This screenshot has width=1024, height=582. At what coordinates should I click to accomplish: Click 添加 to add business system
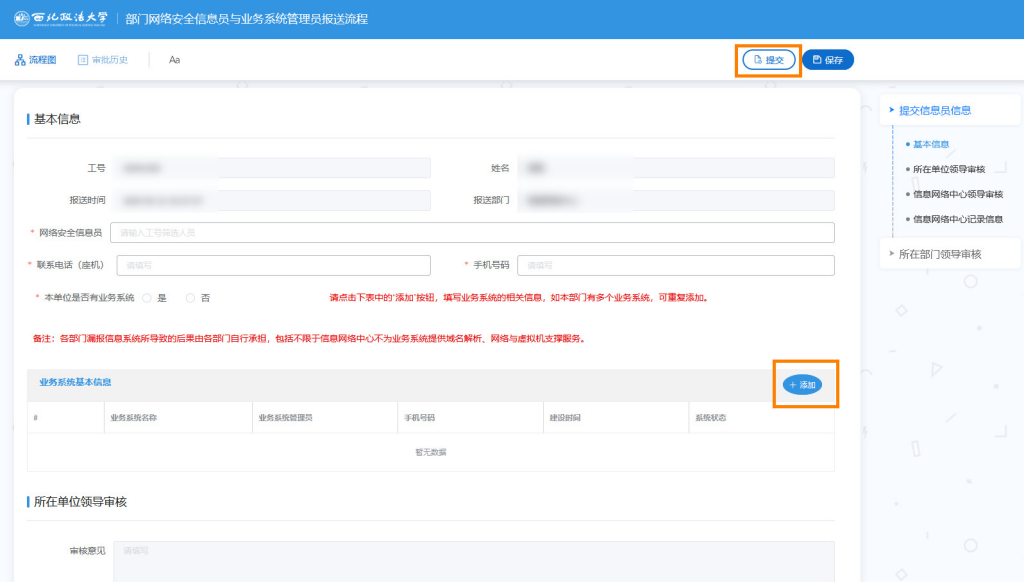point(802,385)
